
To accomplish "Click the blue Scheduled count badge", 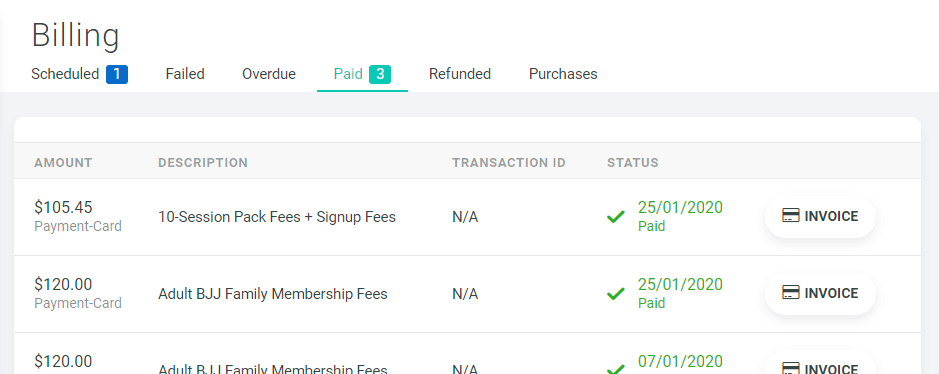I will pyautogui.click(x=117, y=74).
